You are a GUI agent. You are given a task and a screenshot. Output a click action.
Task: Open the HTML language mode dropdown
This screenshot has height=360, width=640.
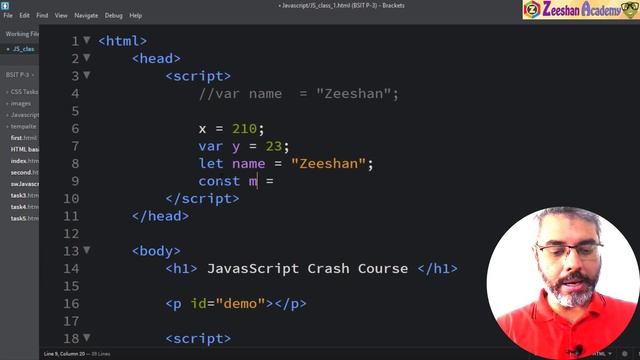coord(602,354)
